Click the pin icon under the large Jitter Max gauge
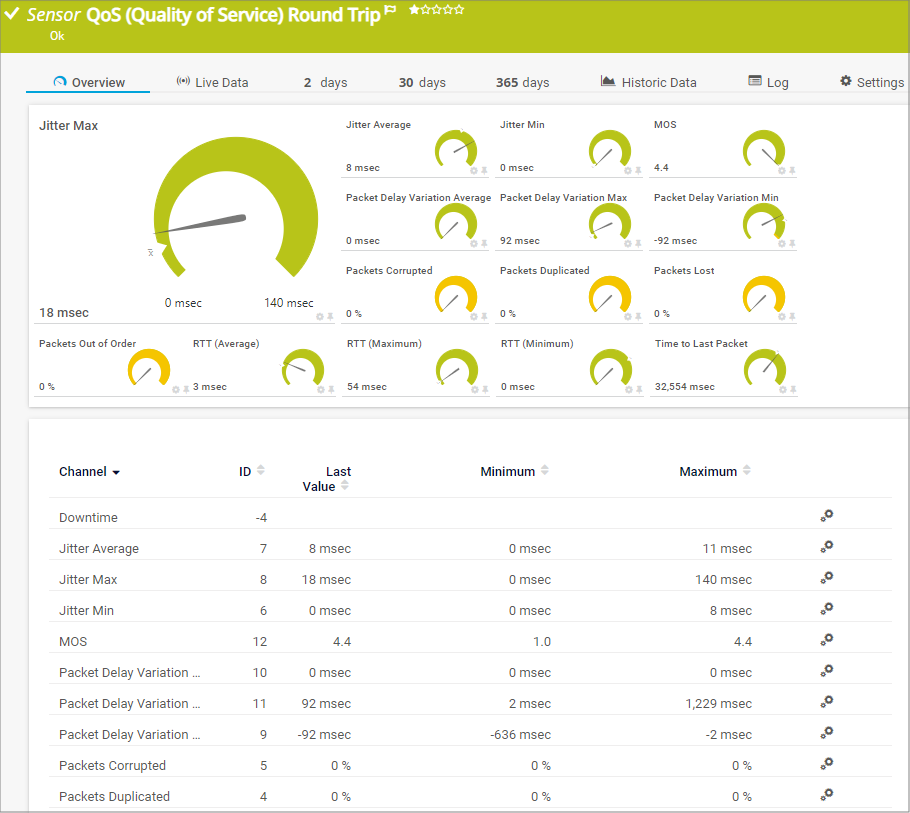Screen dimensions: 910x813 pyautogui.click(x=330, y=317)
